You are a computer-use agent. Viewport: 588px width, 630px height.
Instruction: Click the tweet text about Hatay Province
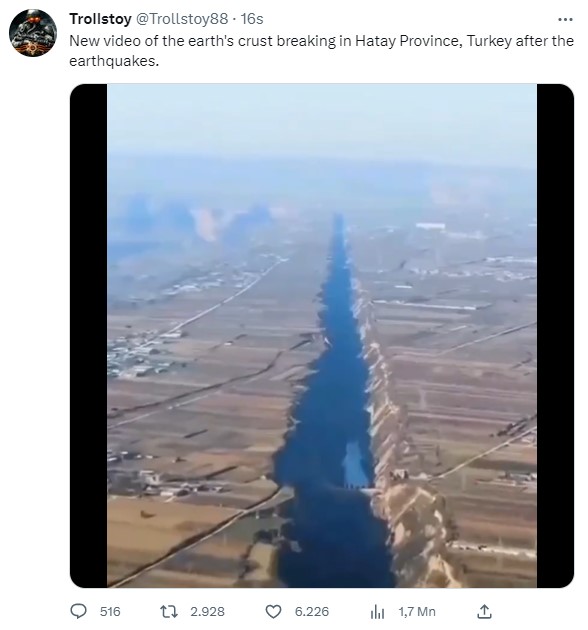click(x=321, y=51)
